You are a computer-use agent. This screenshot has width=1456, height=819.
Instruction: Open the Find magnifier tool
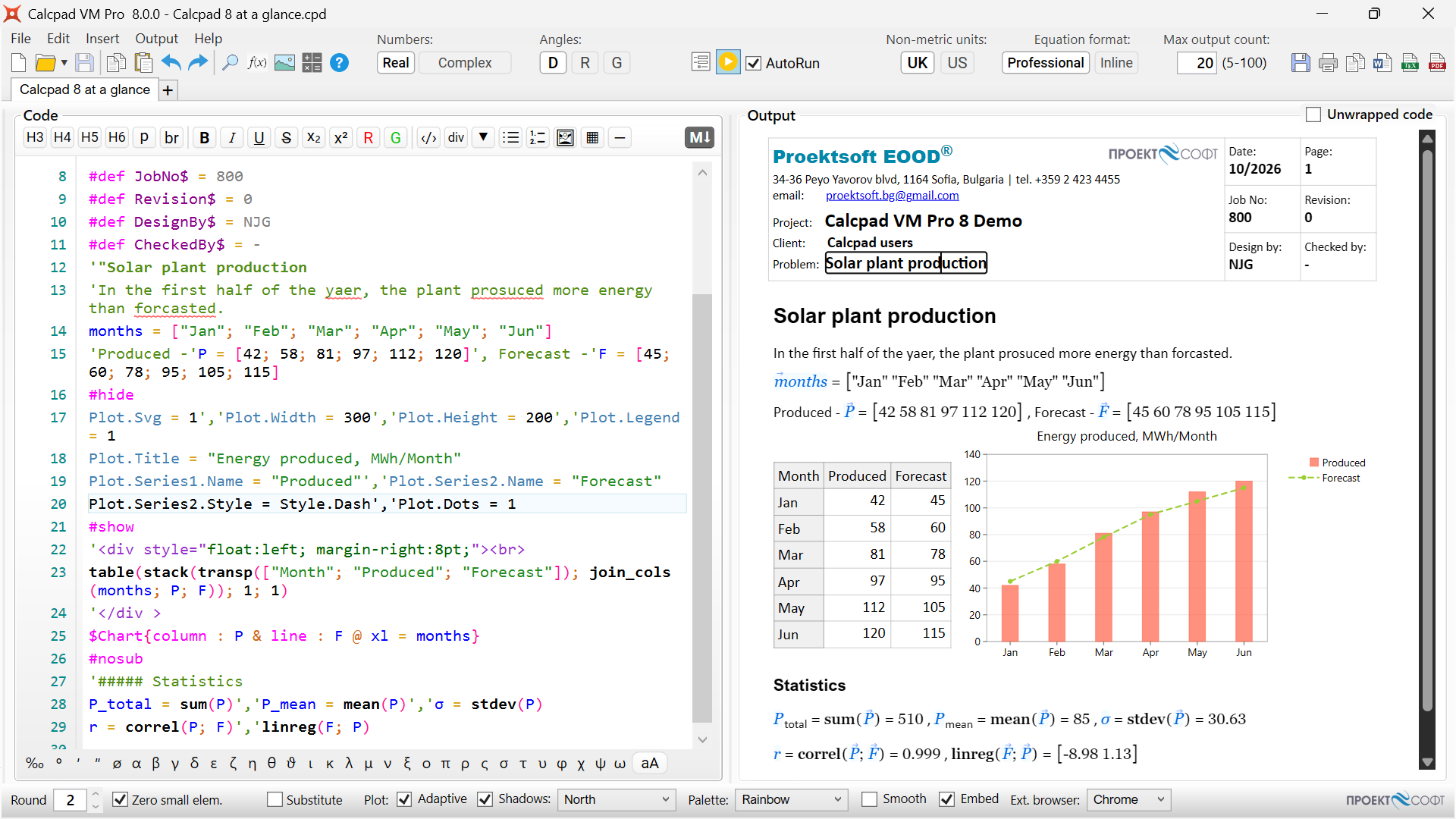(230, 63)
